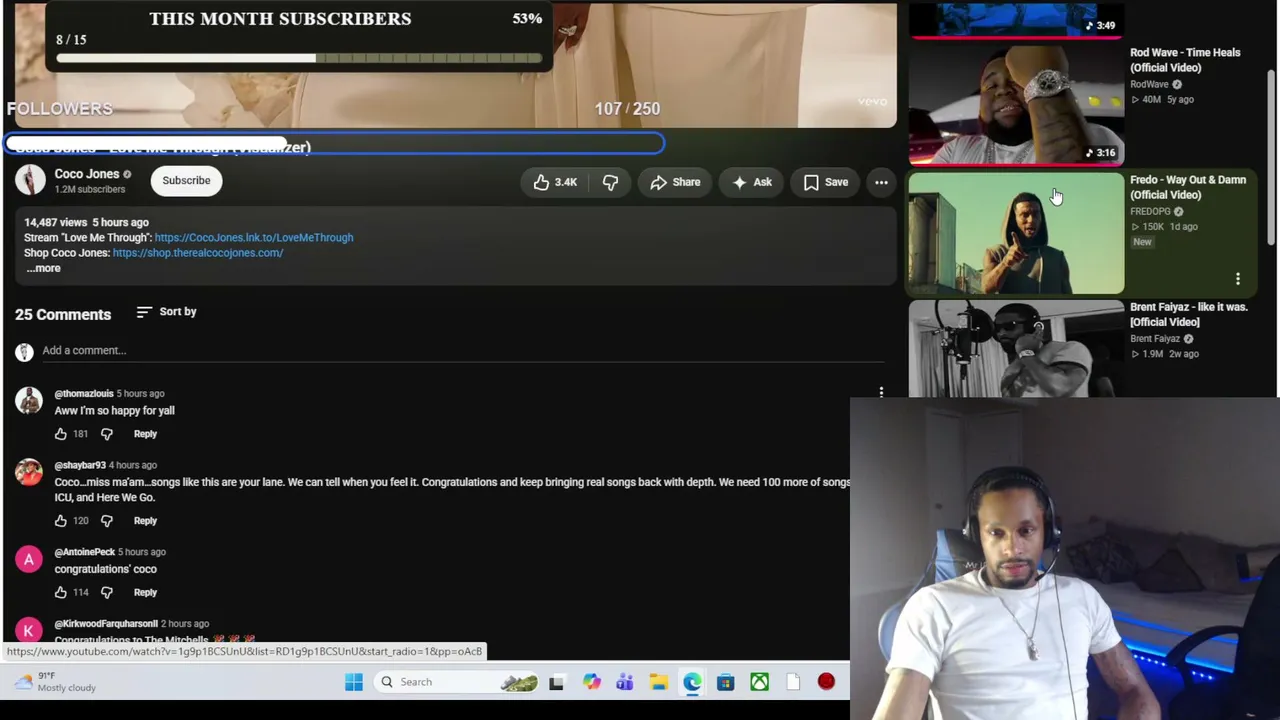Viewport: 1280px width, 720px height.
Task: Click the page vertical scrollbar
Action: point(1272,155)
